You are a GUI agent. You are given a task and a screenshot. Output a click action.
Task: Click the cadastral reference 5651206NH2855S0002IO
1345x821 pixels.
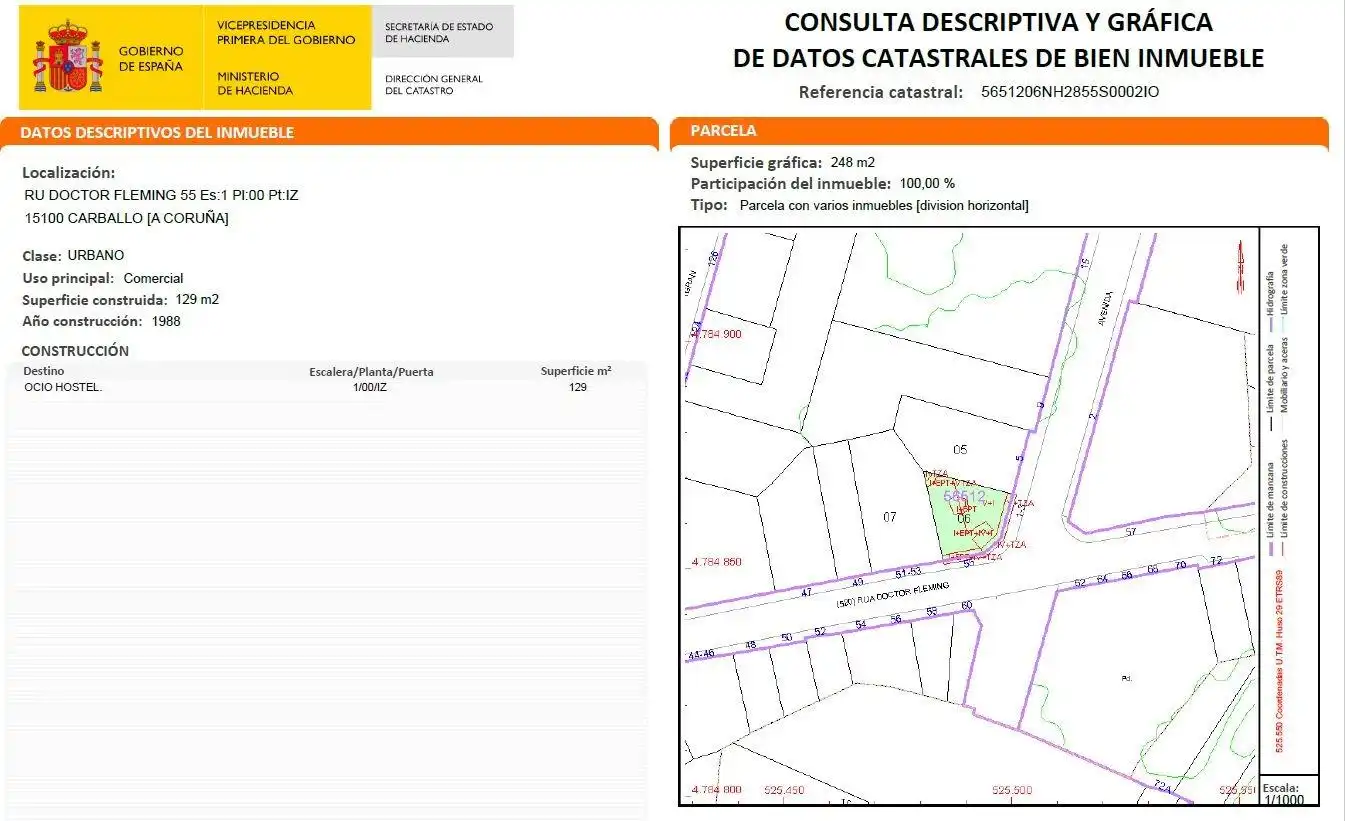(1070, 92)
